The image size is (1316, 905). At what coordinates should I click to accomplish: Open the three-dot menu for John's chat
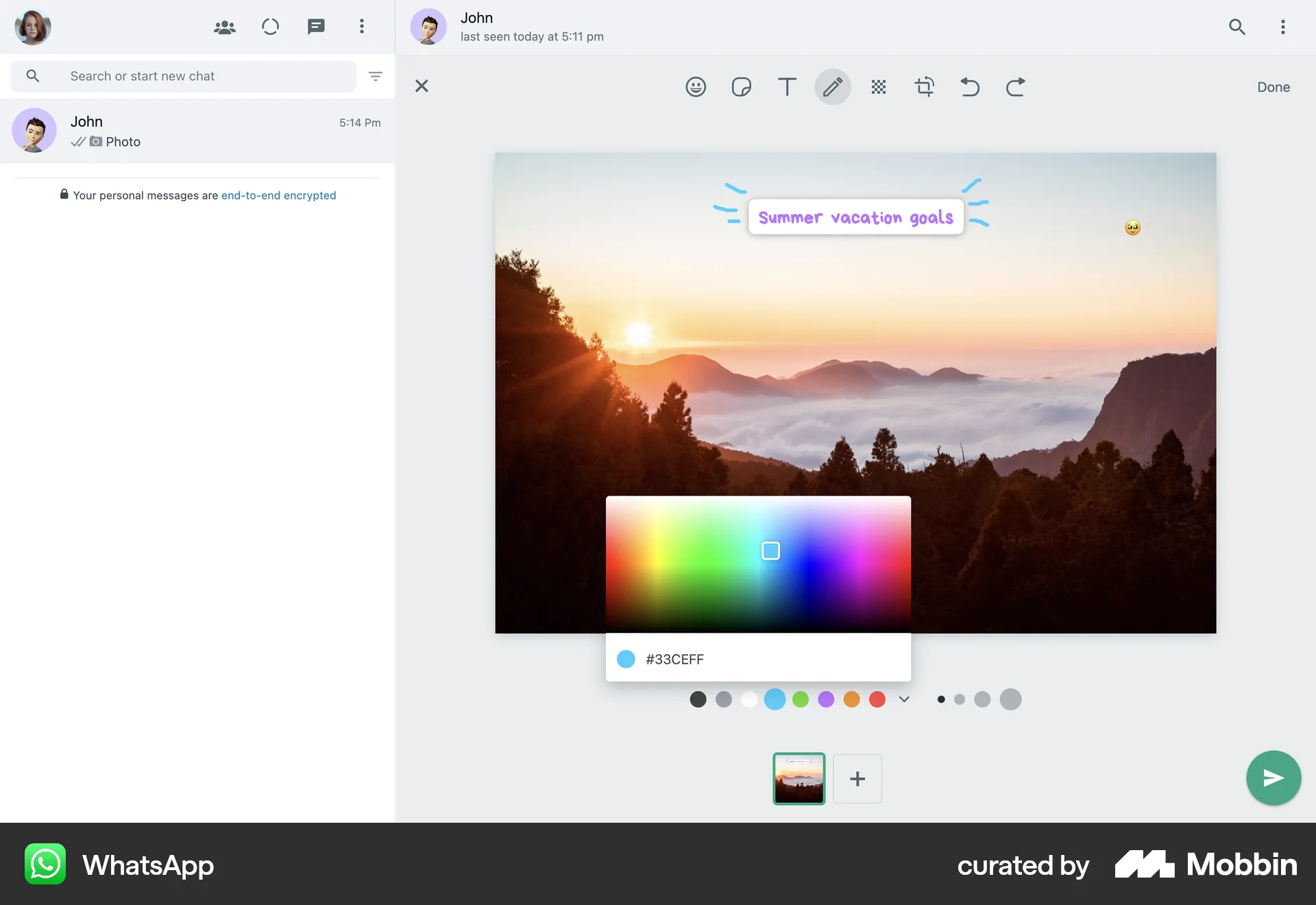pyautogui.click(x=1283, y=27)
